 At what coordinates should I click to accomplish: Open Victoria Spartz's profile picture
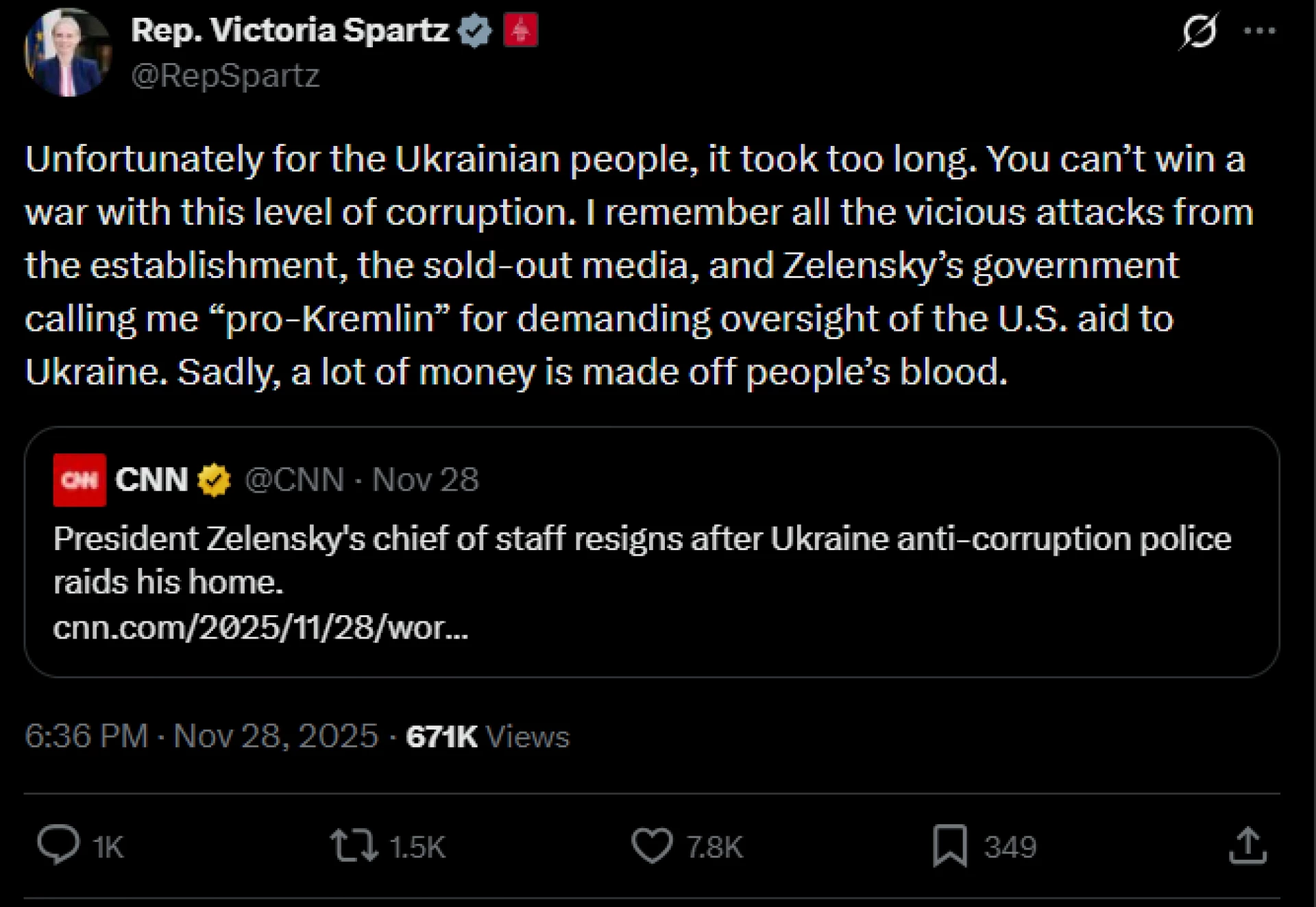68,53
